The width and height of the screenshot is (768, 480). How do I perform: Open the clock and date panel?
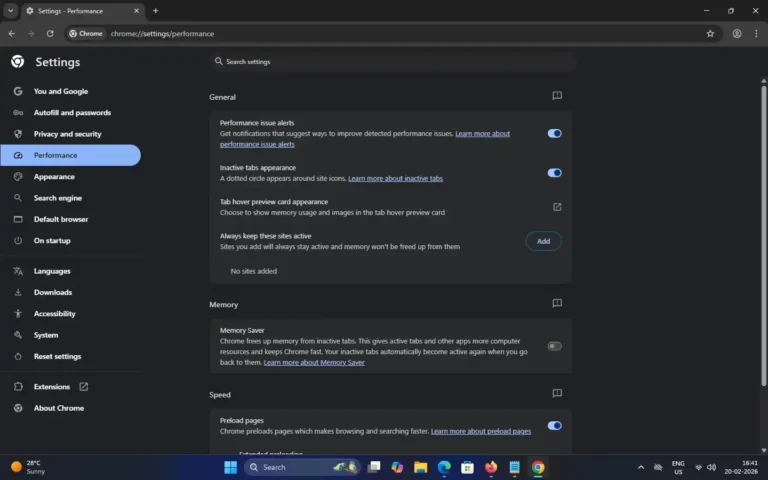coord(741,467)
